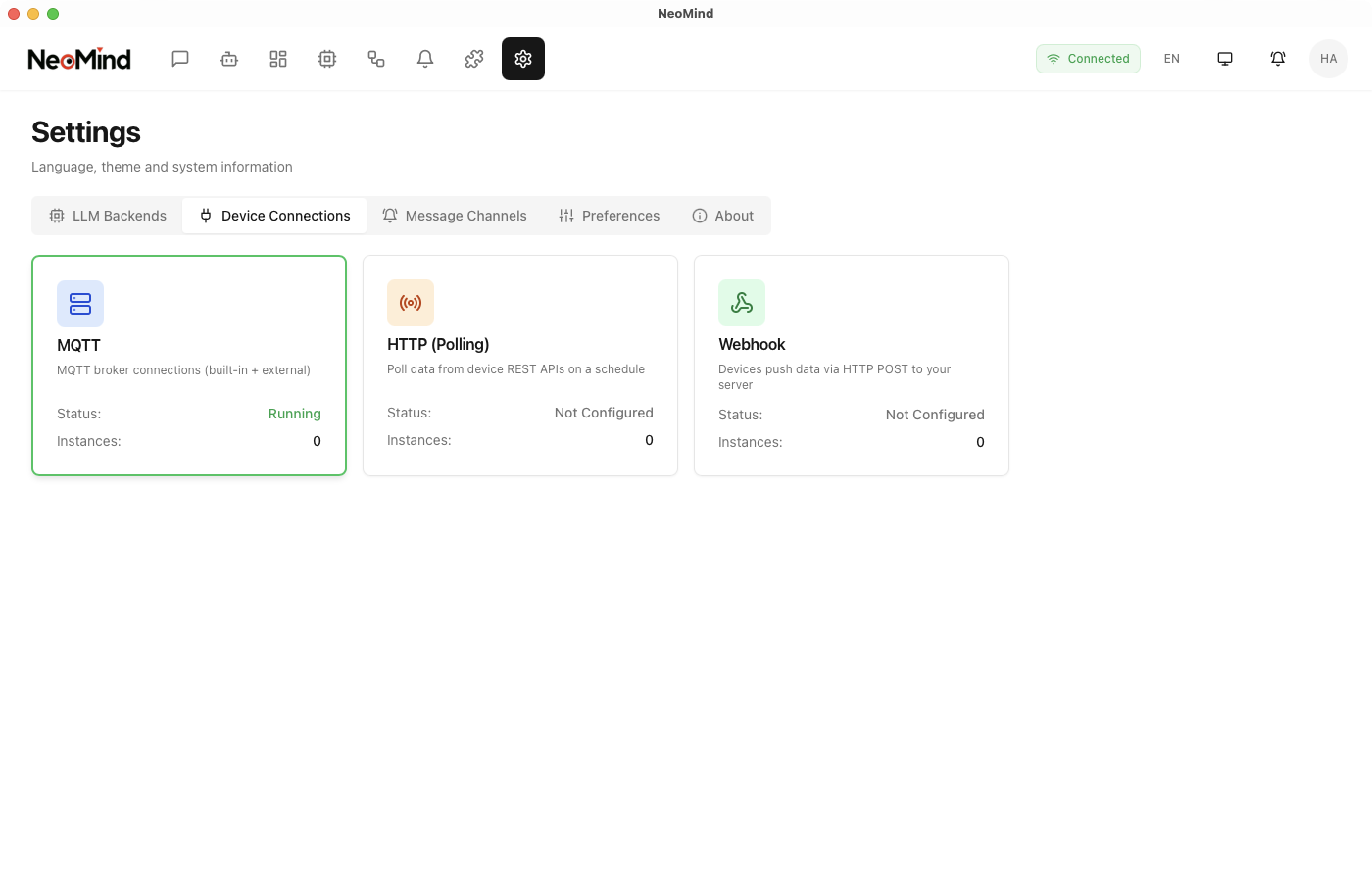This screenshot has width=1372, height=882.
Task: Open the Message Channels tab
Action: (x=454, y=215)
